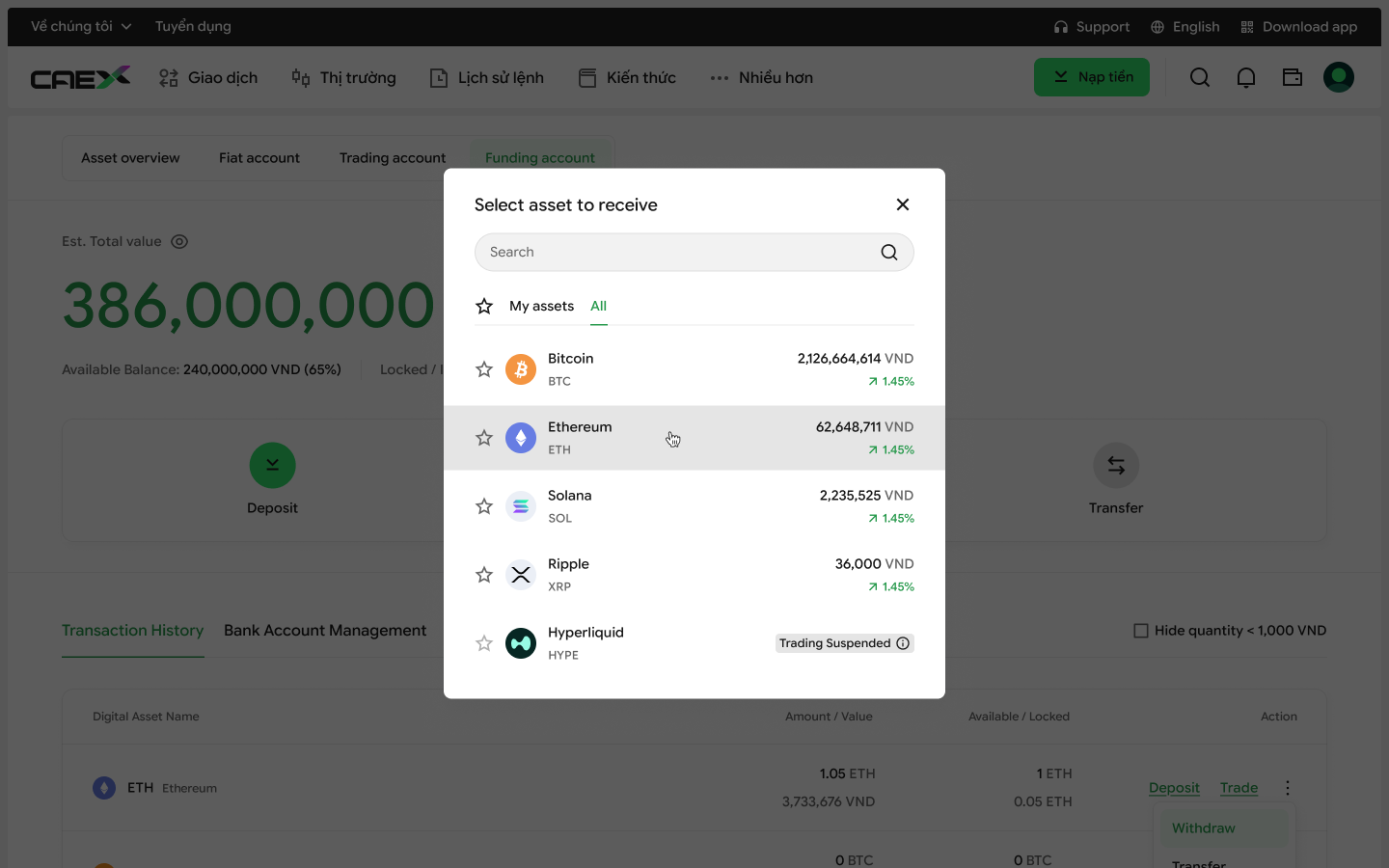The height and width of the screenshot is (868, 1389).
Task: Click the info icon on Trading Suspended badge
Action: 903,643
